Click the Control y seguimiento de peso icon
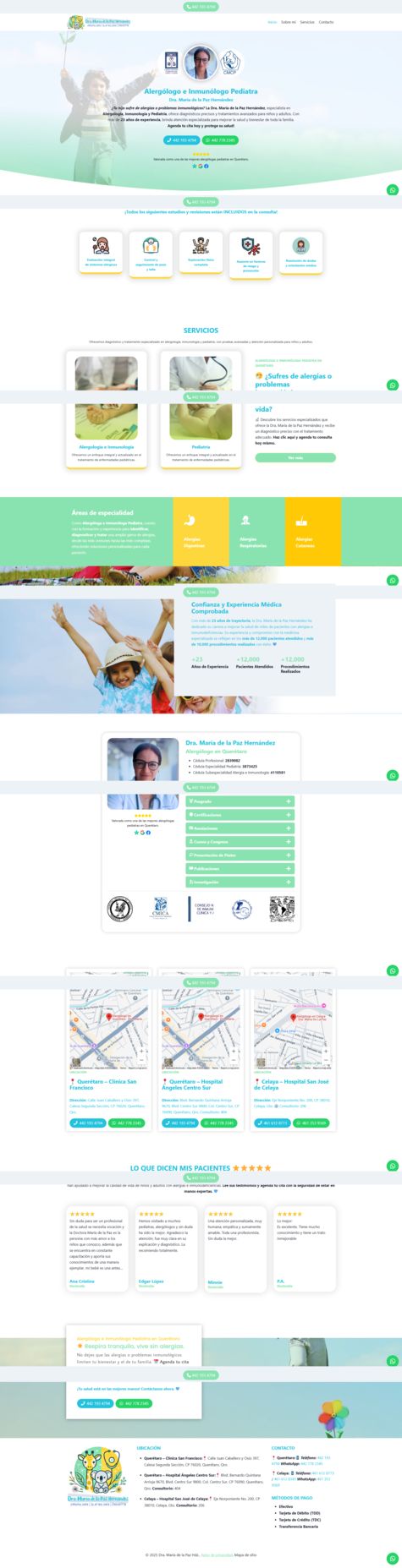Screen dimensions: 402x1568 click(151, 246)
